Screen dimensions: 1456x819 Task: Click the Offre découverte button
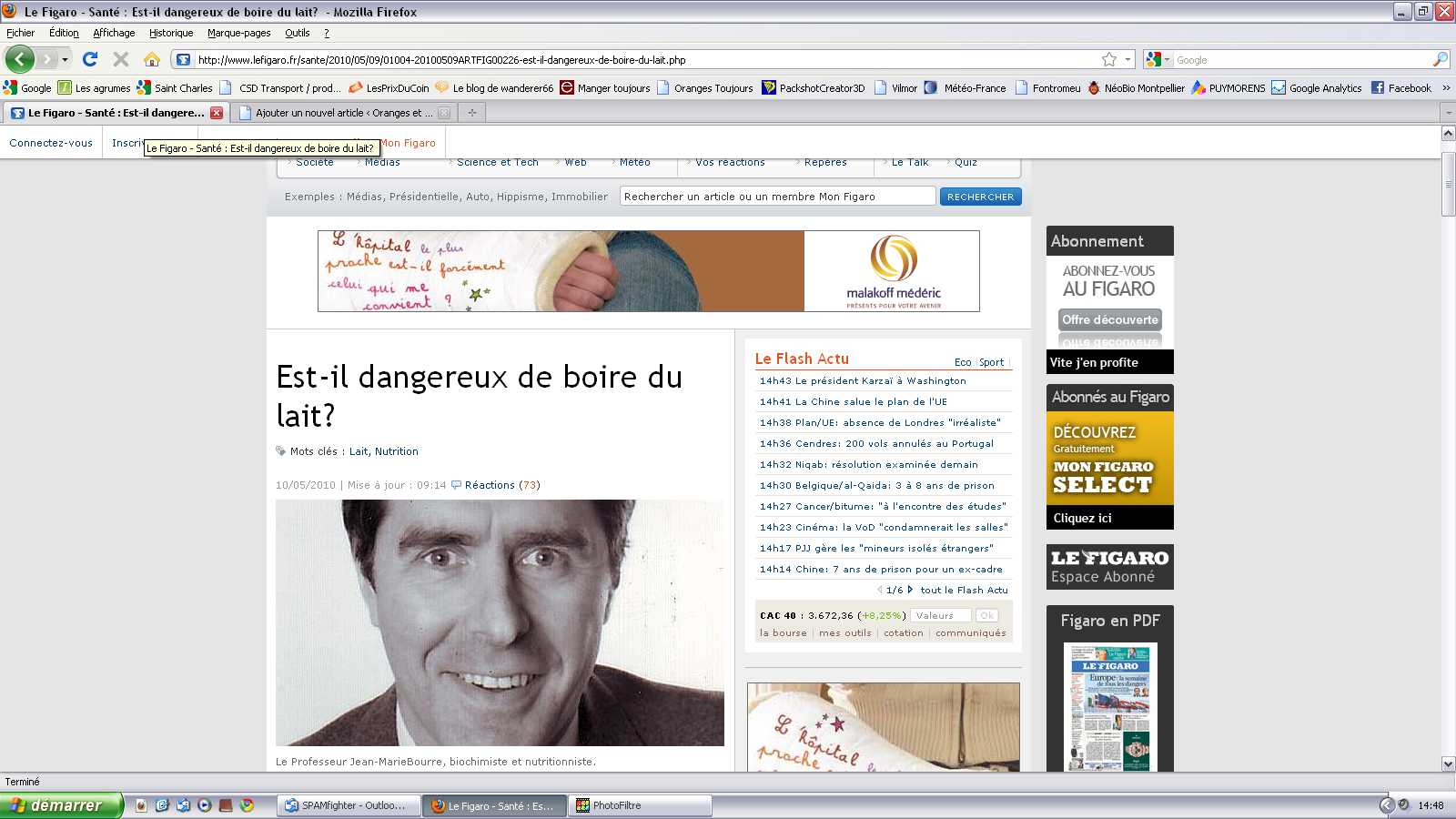(1110, 320)
